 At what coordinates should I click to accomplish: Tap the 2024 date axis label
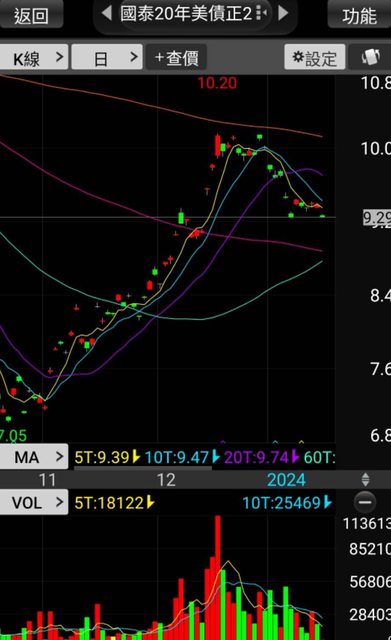click(286, 480)
